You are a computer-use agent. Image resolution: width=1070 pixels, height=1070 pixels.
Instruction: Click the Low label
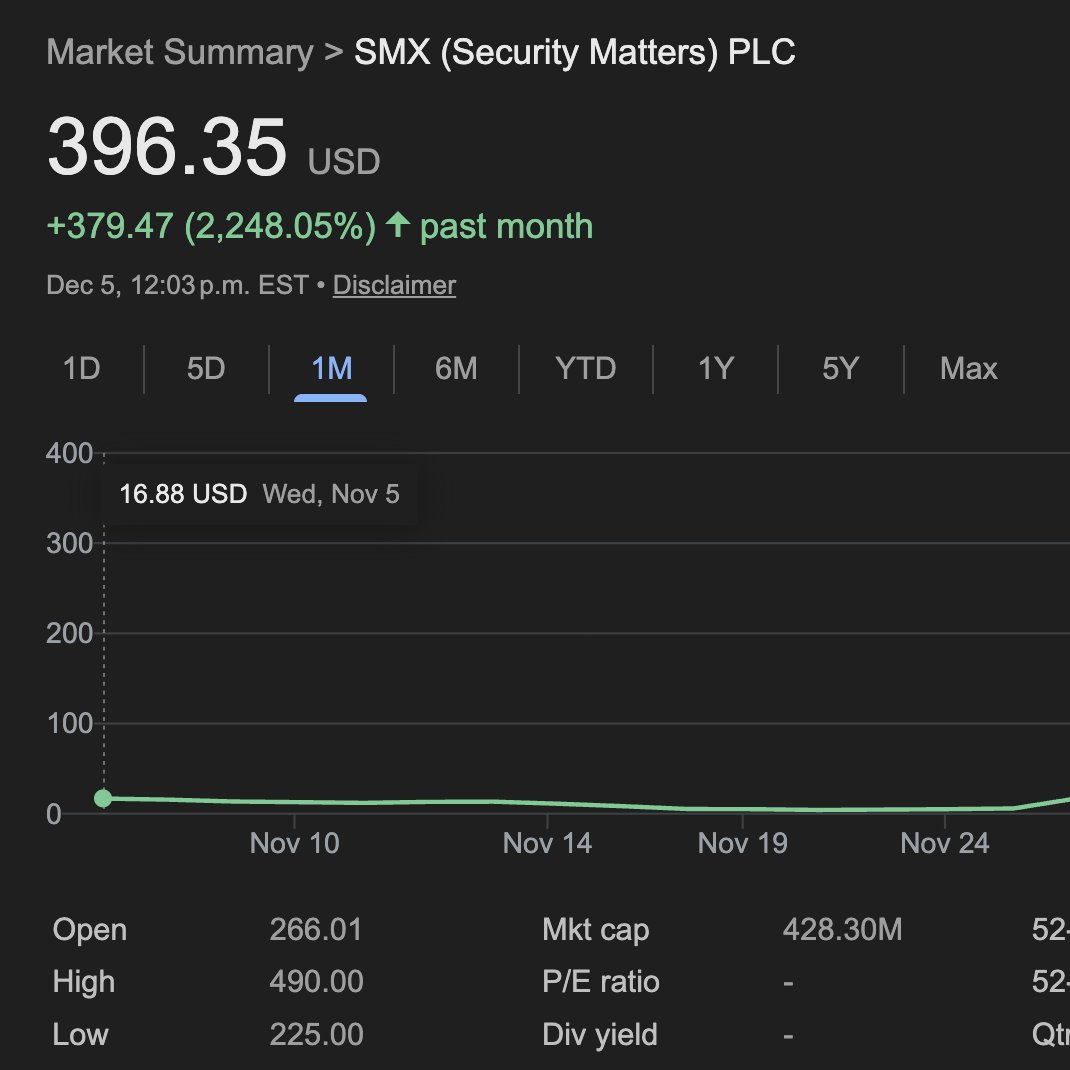(x=80, y=1035)
